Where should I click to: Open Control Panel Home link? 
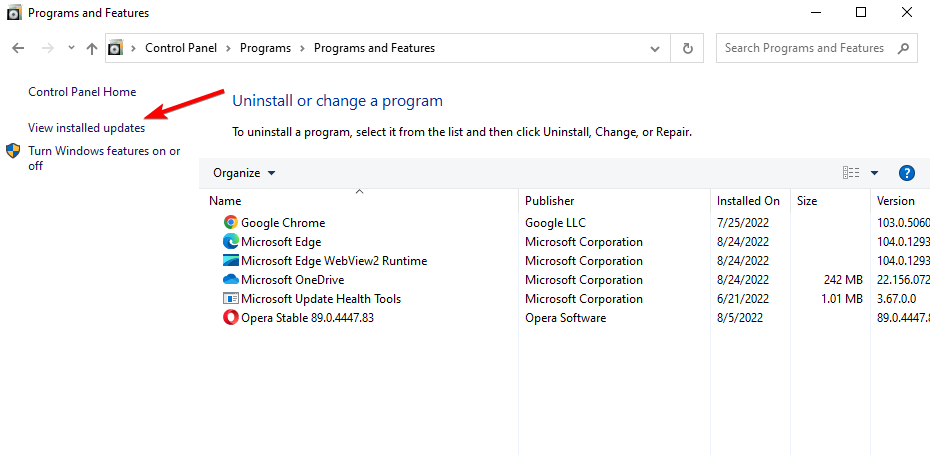coord(82,92)
